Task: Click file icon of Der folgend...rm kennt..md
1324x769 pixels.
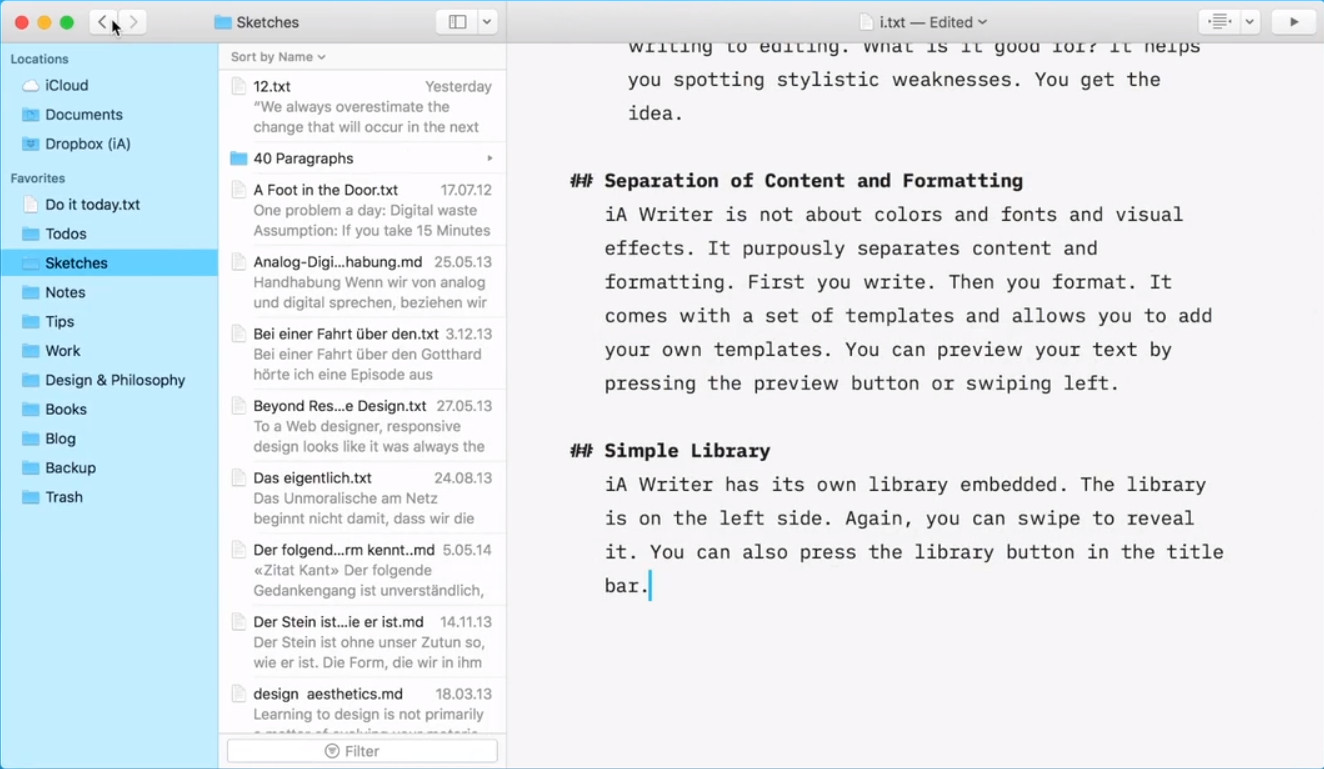Action: point(238,550)
